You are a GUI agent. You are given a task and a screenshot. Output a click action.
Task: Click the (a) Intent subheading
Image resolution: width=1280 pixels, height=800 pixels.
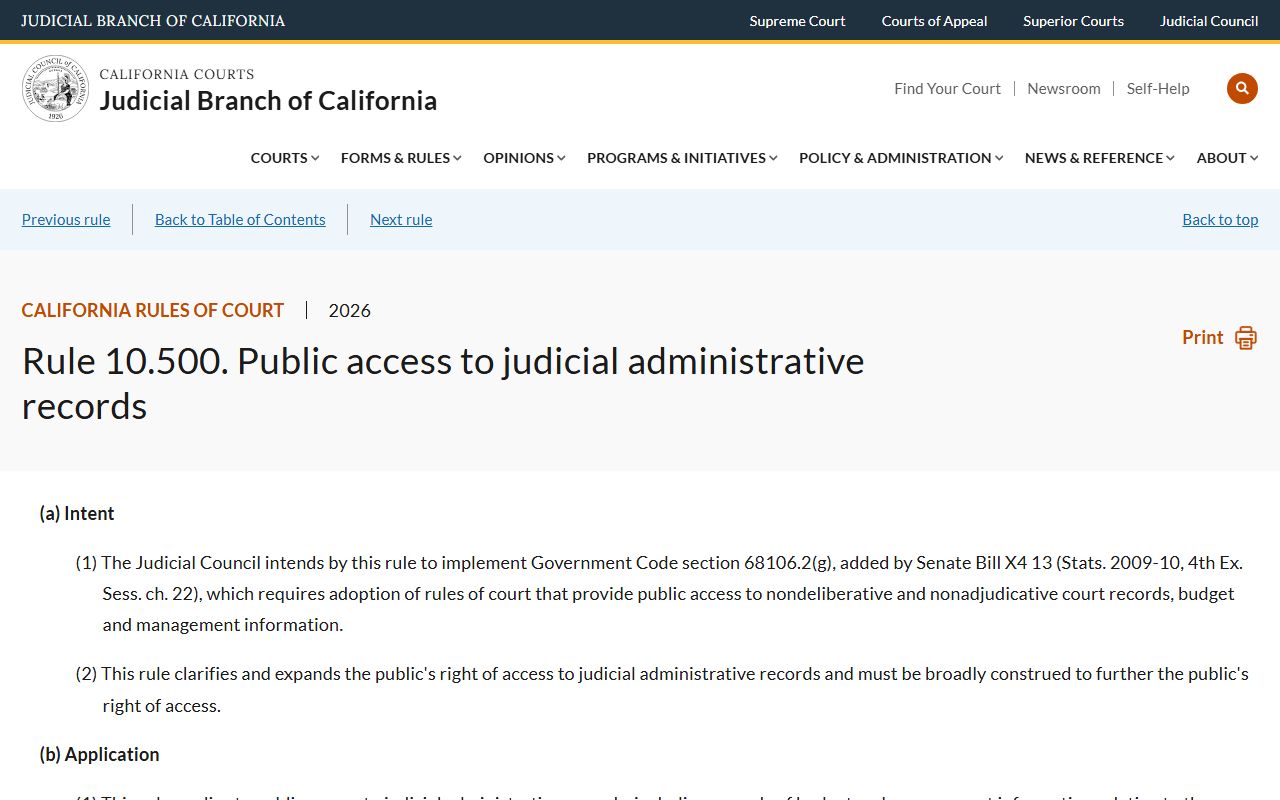coord(77,513)
